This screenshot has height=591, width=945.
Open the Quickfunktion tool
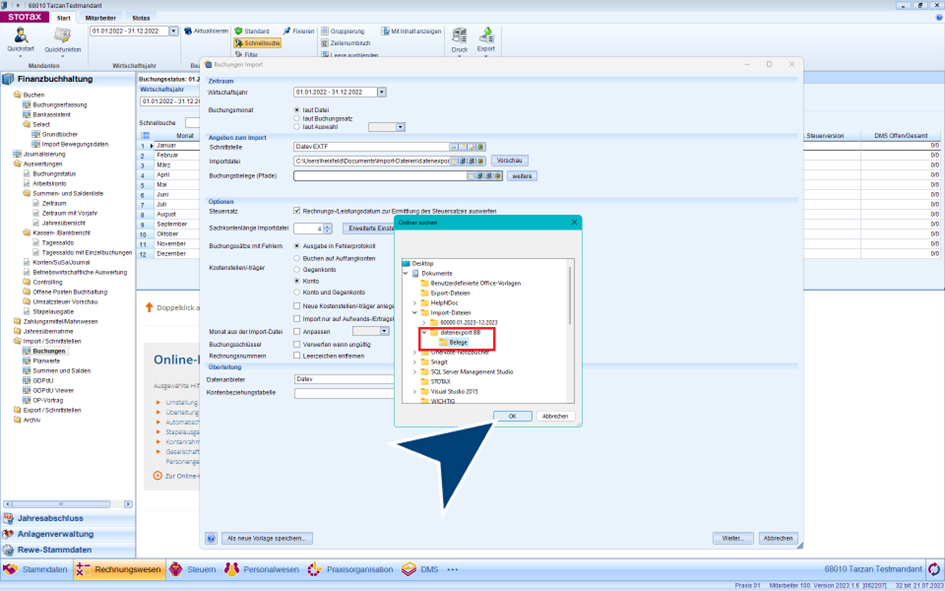(62, 38)
